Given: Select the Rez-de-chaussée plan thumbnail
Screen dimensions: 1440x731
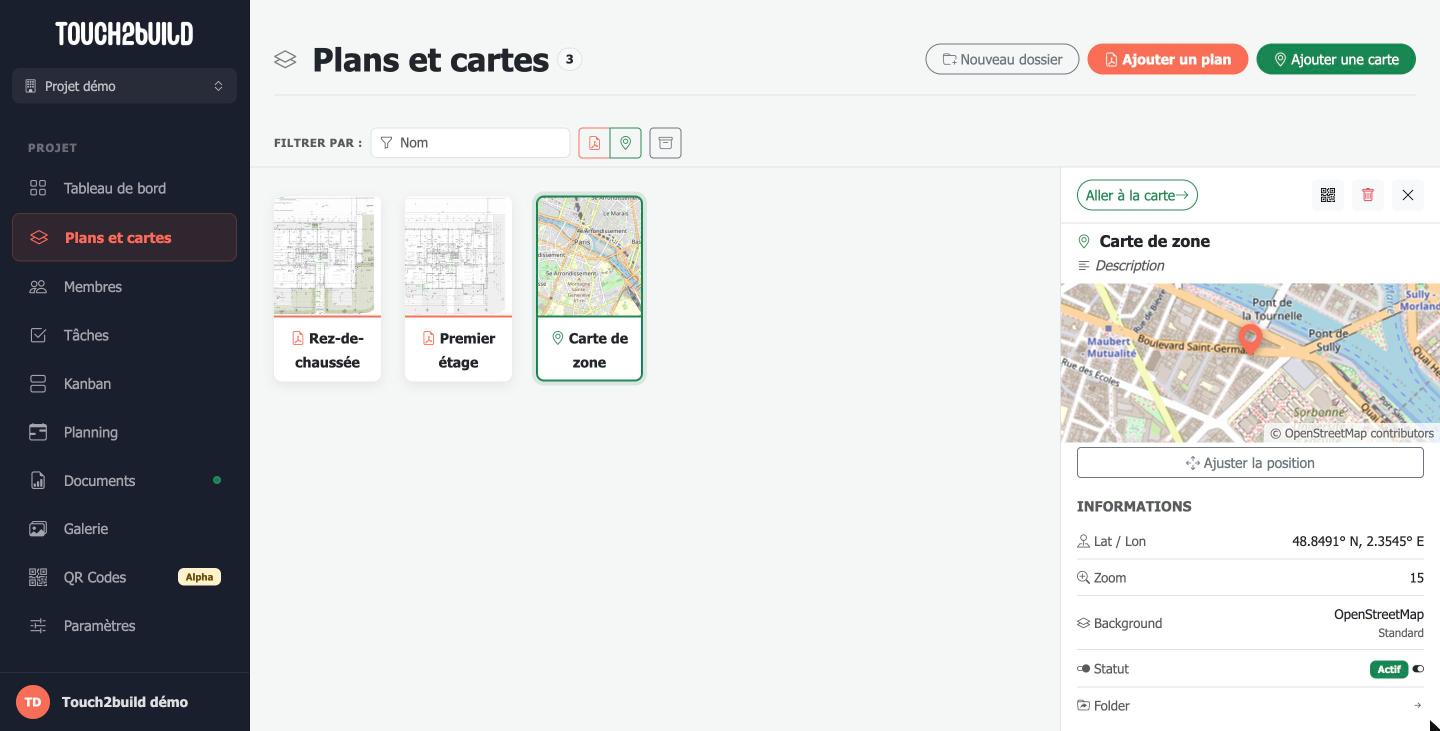Looking at the screenshot, I should tap(327, 289).
